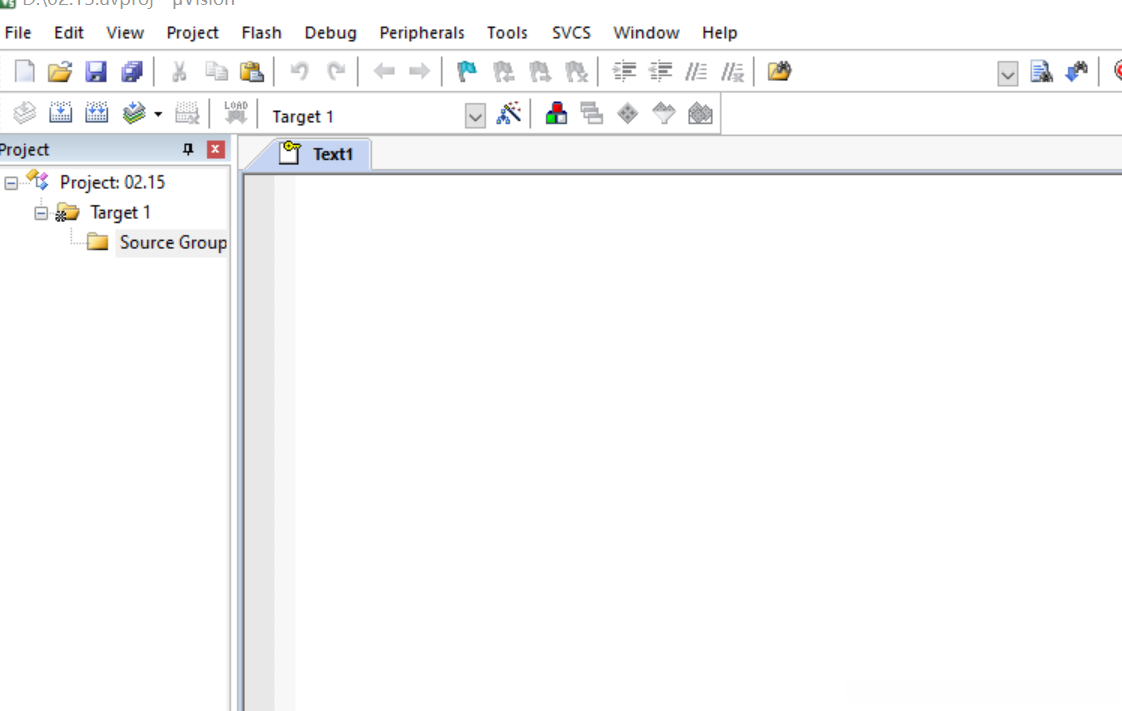Open the find text combo box dropdown
The height and width of the screenshot is (711, 1122).
[x=1008, y=74]
